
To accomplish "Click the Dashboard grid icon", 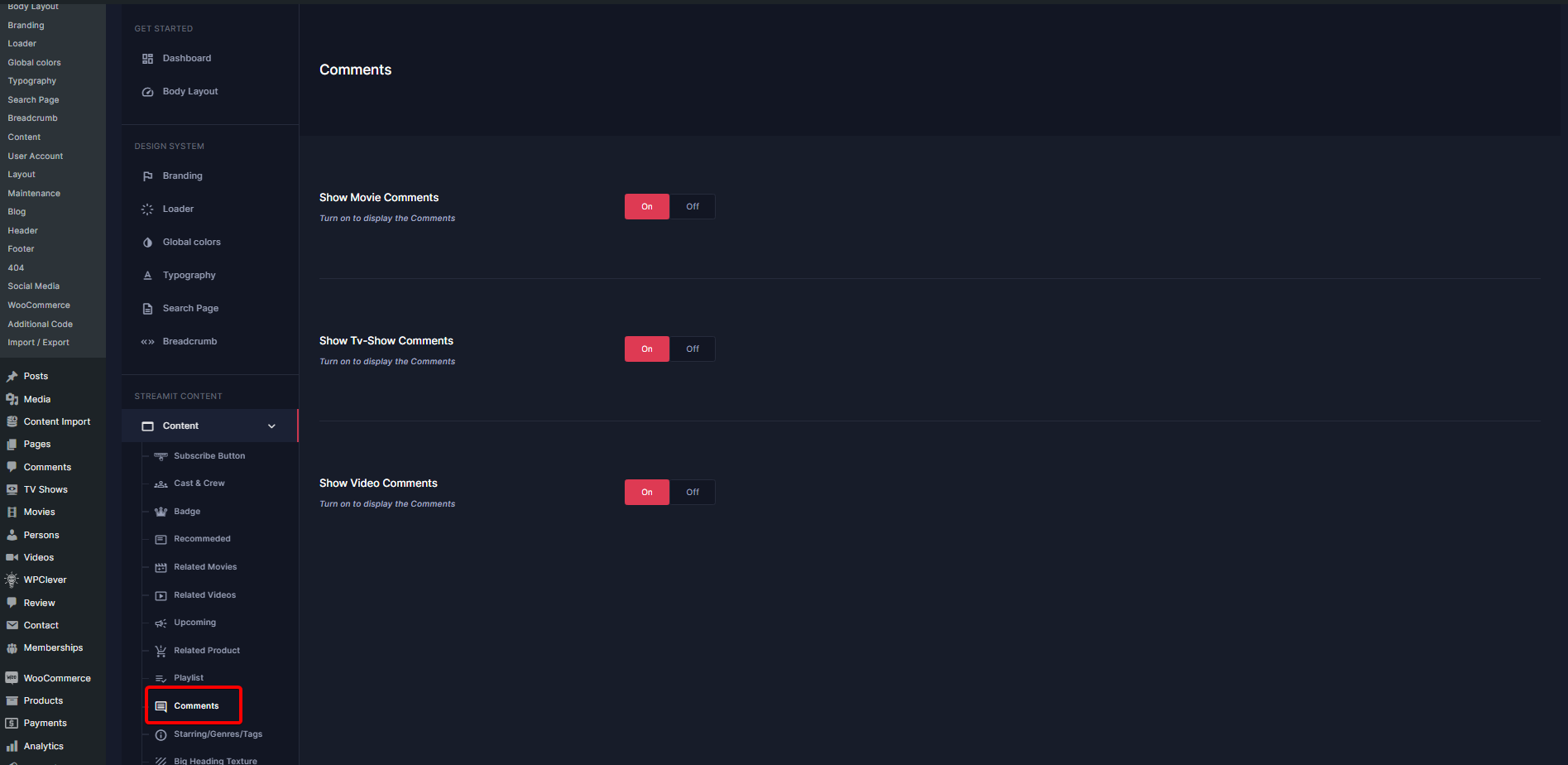I will 147,59.
